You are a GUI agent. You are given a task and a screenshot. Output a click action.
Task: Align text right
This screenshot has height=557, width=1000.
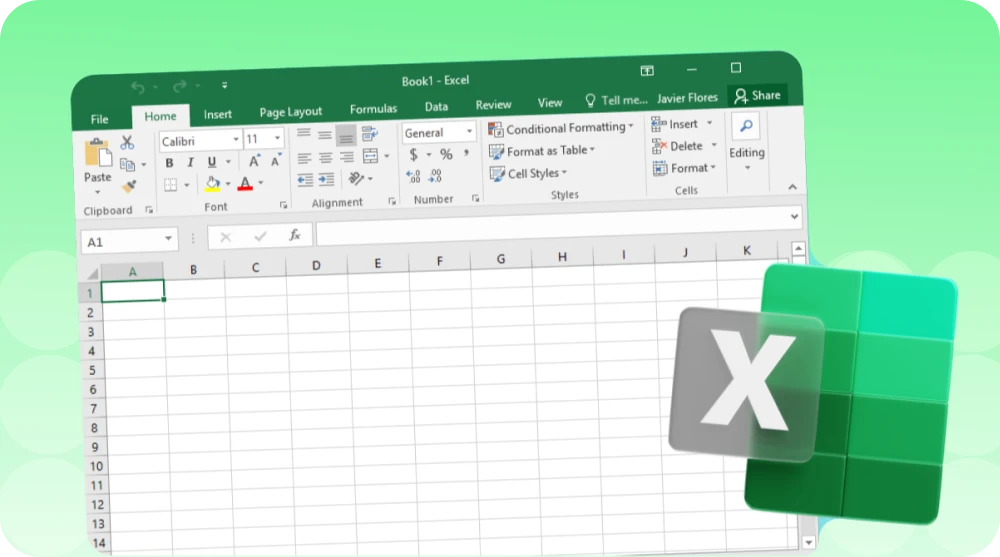pyautogui.click(x=346, y=156)
